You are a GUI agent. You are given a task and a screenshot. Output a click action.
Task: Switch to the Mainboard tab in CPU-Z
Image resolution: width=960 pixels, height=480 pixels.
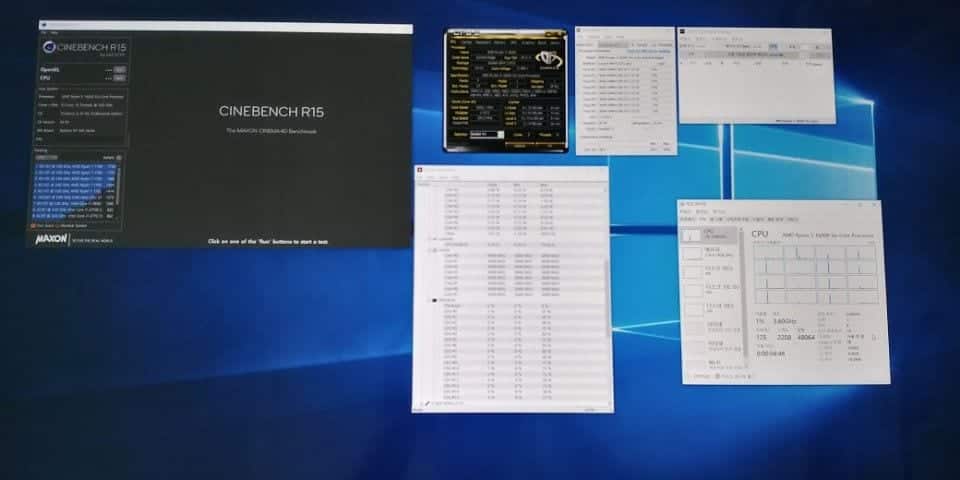[x=482, y=42]
